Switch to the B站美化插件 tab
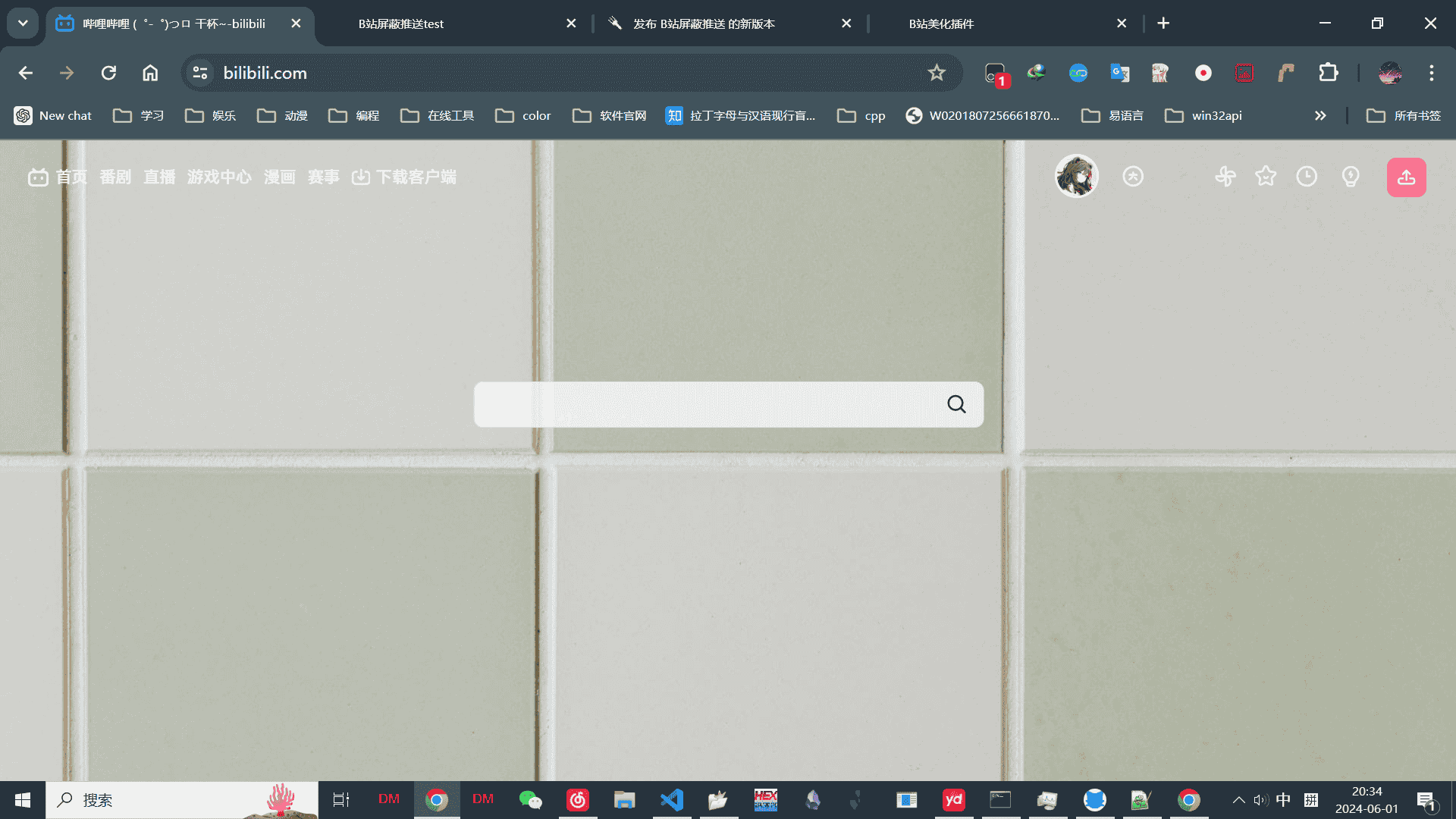The height and width of the screenshot is (819, 1456). coord(941,24)
